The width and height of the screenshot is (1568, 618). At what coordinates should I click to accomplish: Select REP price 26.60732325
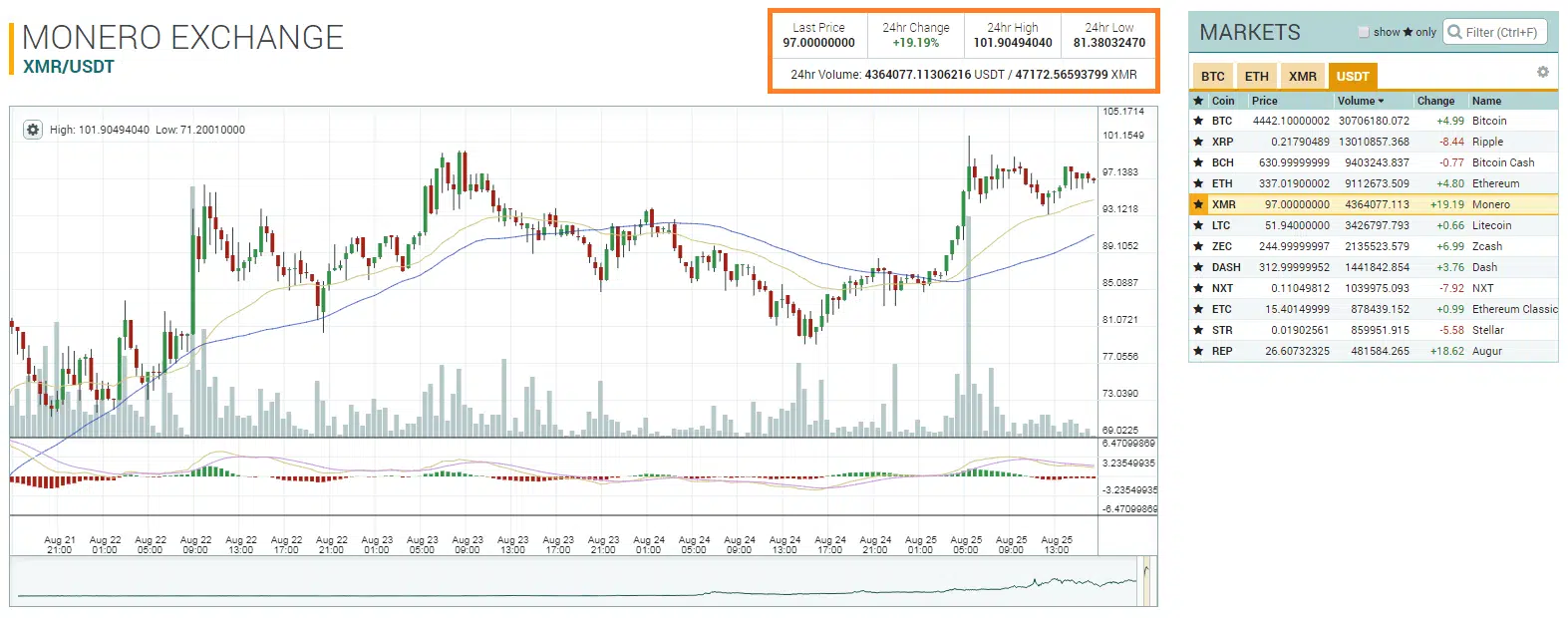(x=1297, y=351)
